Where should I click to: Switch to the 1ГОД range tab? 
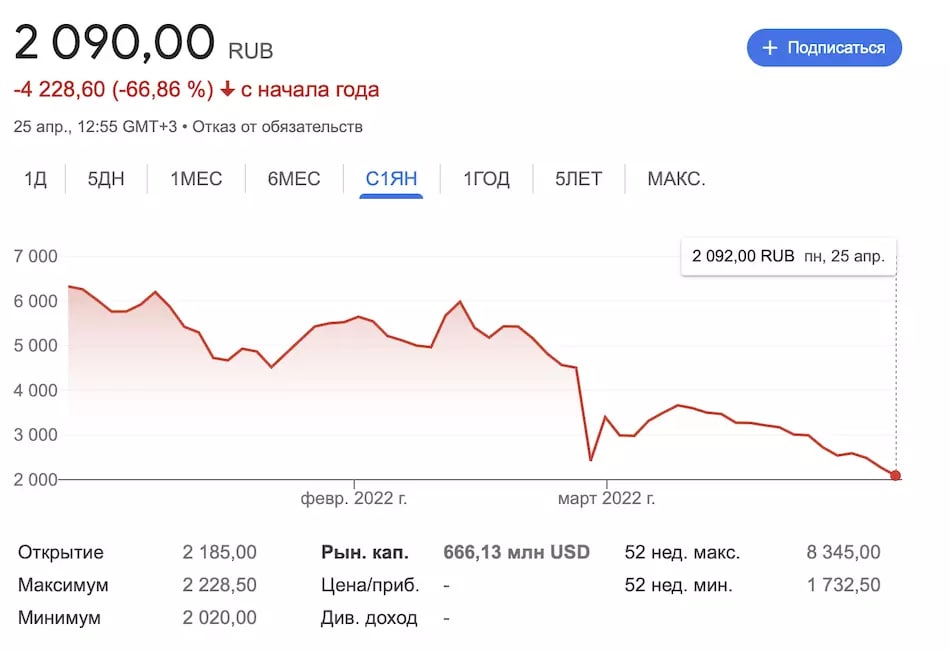tap(487, 179)
